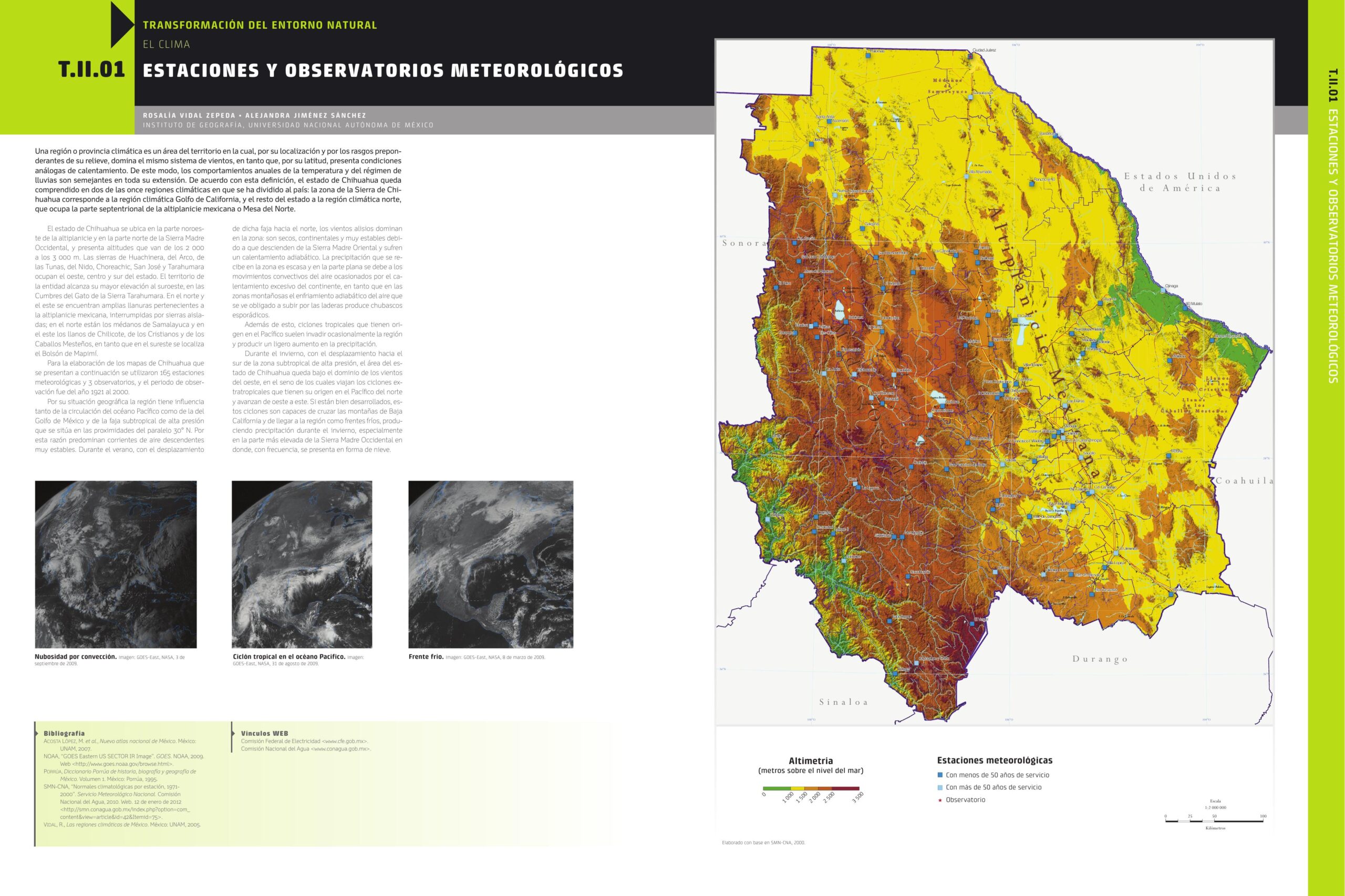
Task: Click the www.conagua.gob.mx web link
Action: (340, 748)
